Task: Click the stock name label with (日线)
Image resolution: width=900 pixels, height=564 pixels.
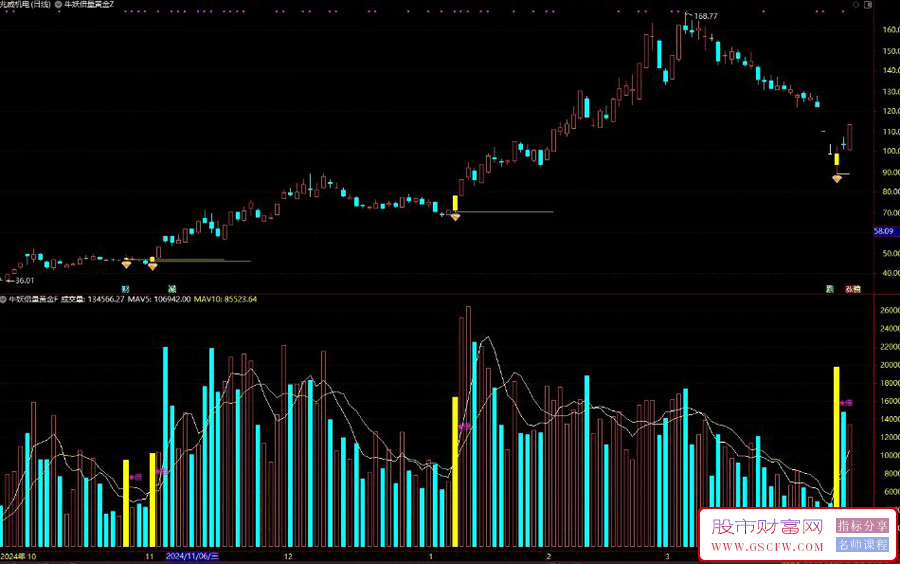Action: coord(25,4)
